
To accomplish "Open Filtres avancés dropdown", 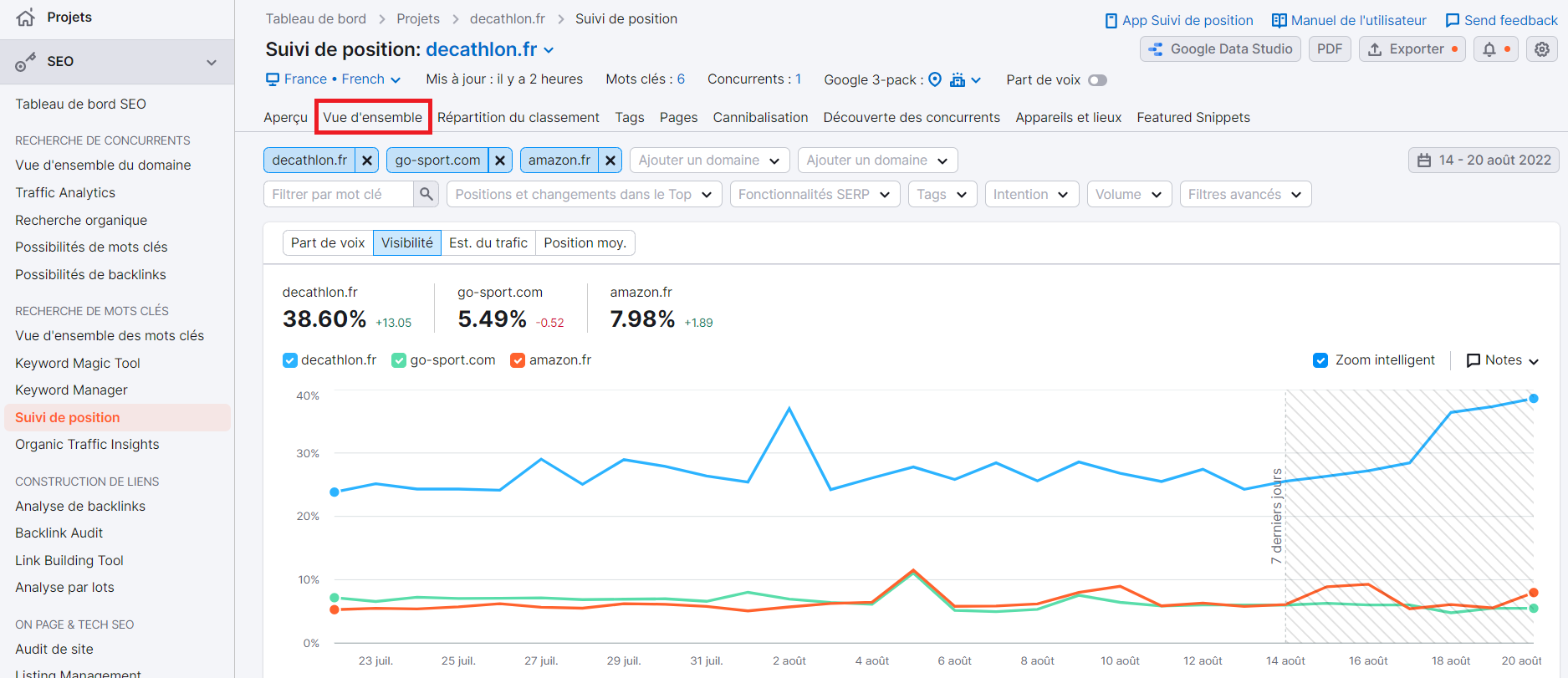I will (x=1245, y=194).
